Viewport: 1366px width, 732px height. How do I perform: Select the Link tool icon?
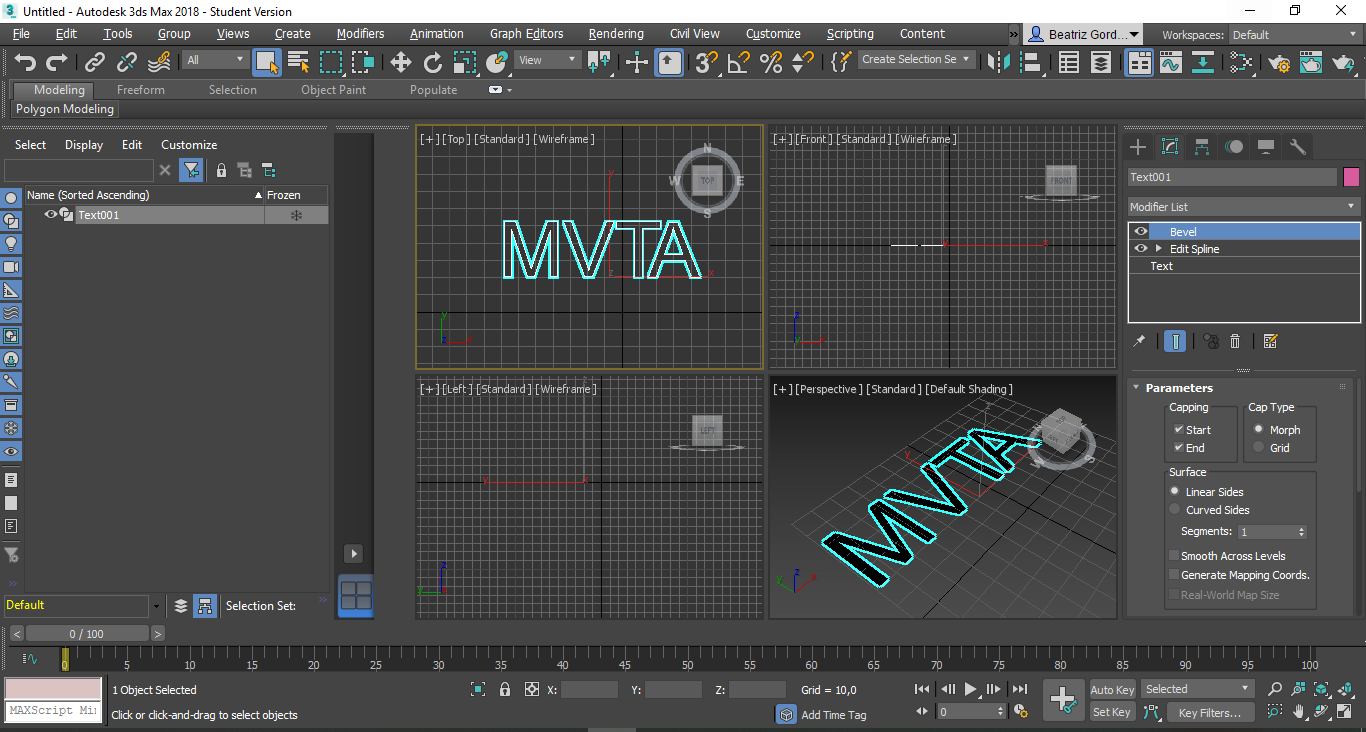(95, 62)
